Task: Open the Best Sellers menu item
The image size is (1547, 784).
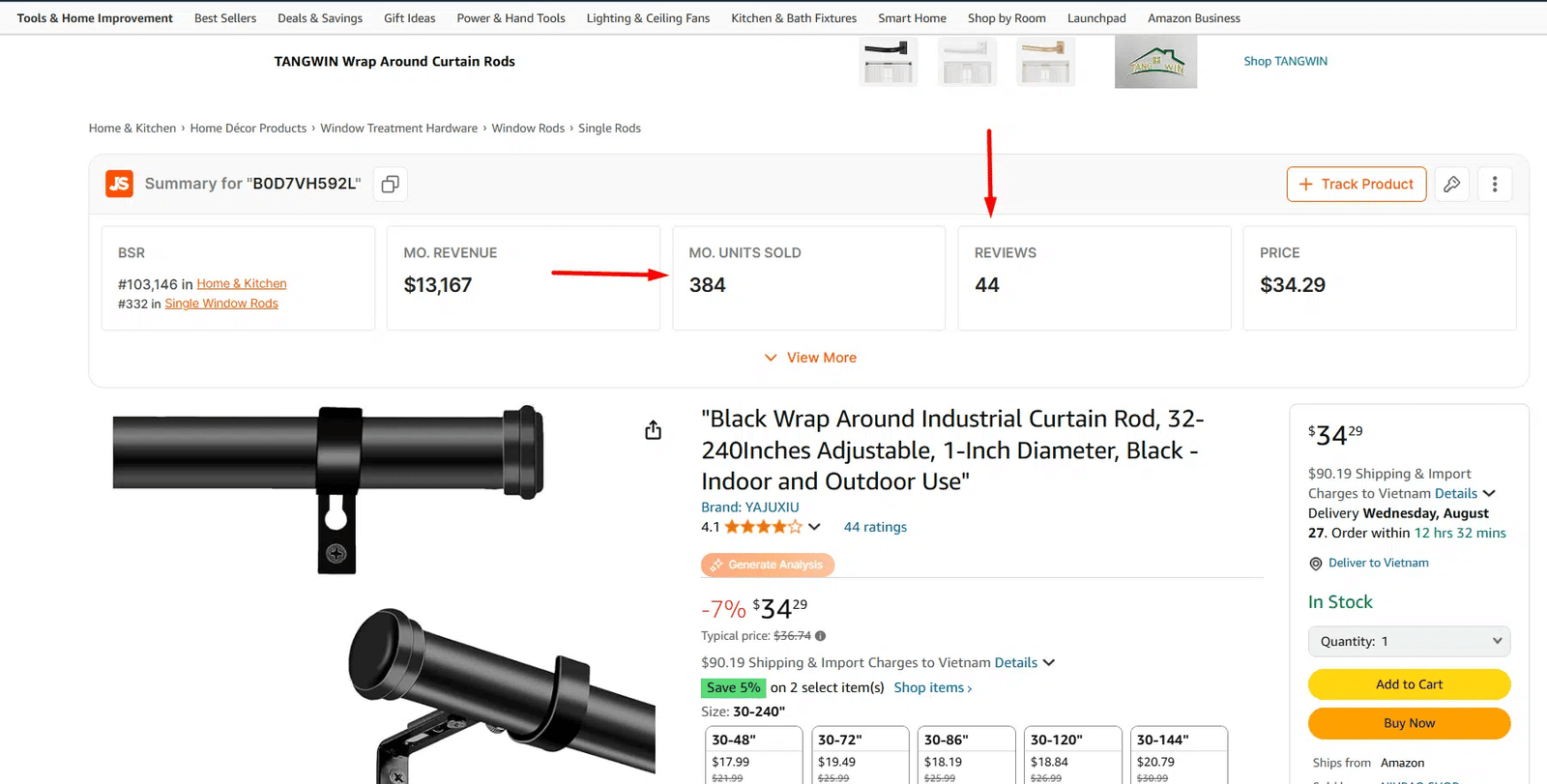Action: pyautogui.click(x=225, y=18)
